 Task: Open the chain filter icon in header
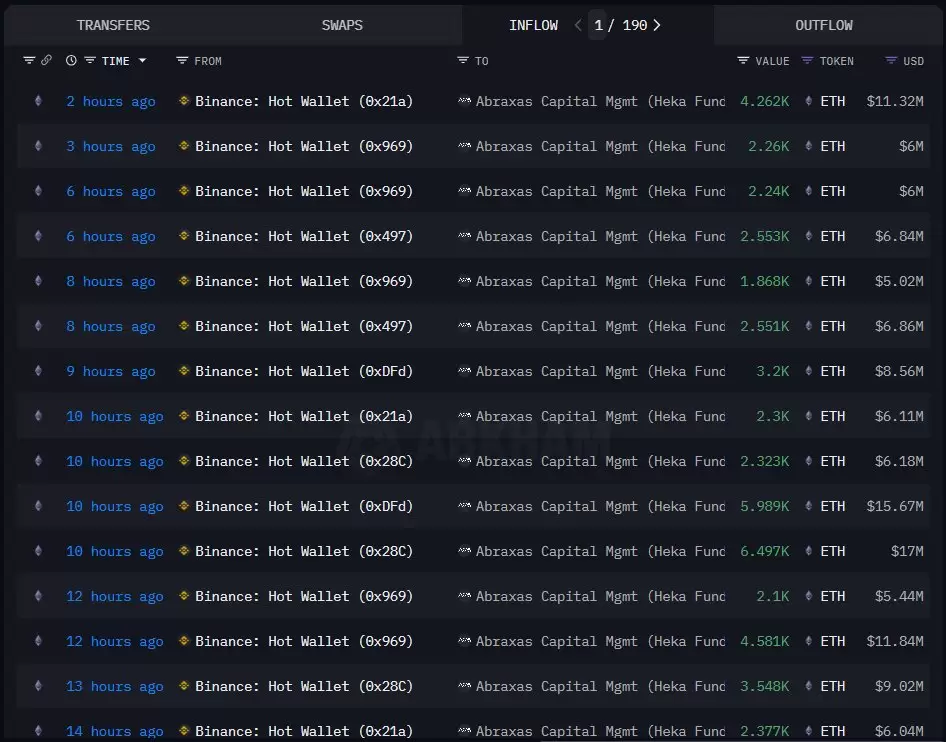(x=28, y=60)
